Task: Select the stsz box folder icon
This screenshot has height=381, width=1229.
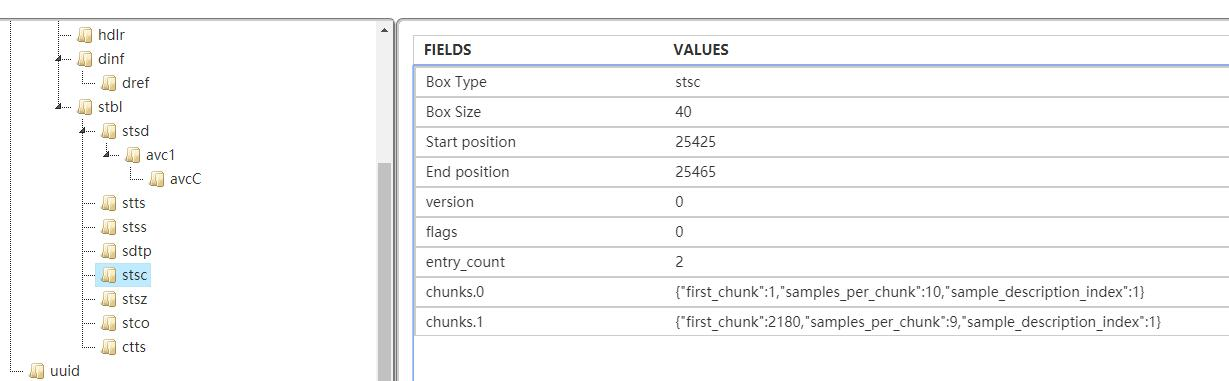Action: 109,299
